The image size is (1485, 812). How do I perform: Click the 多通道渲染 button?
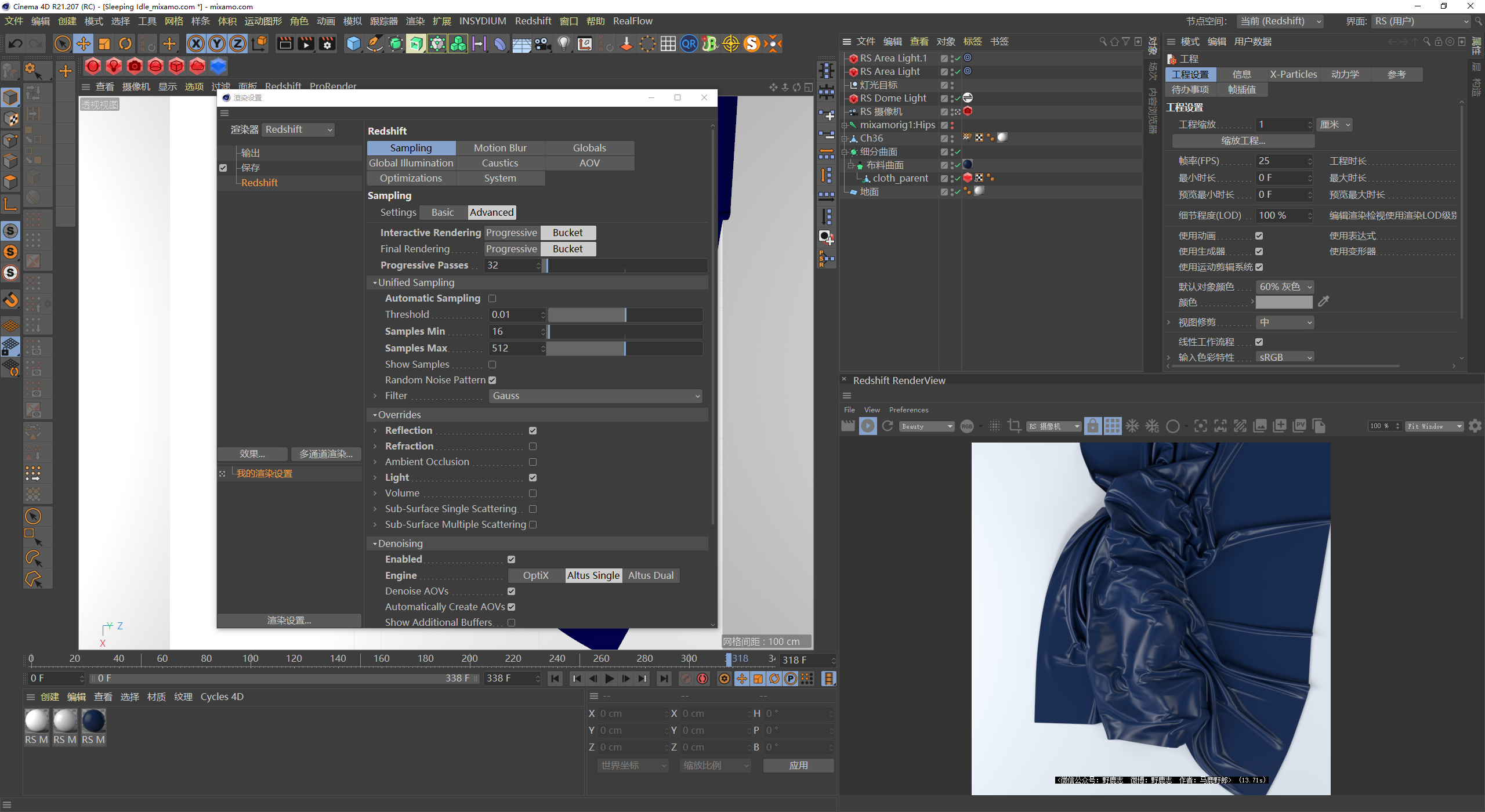coord(325,454)
